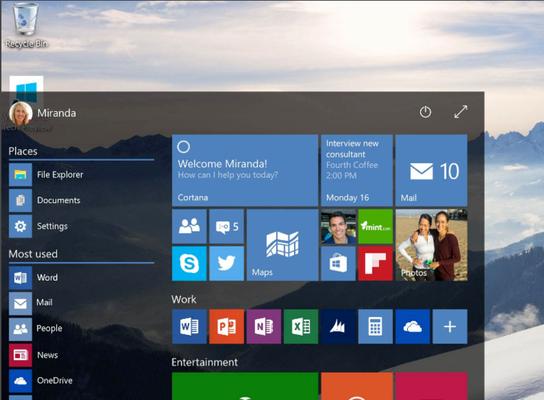Click the Work group heading

tap(184, 299)
